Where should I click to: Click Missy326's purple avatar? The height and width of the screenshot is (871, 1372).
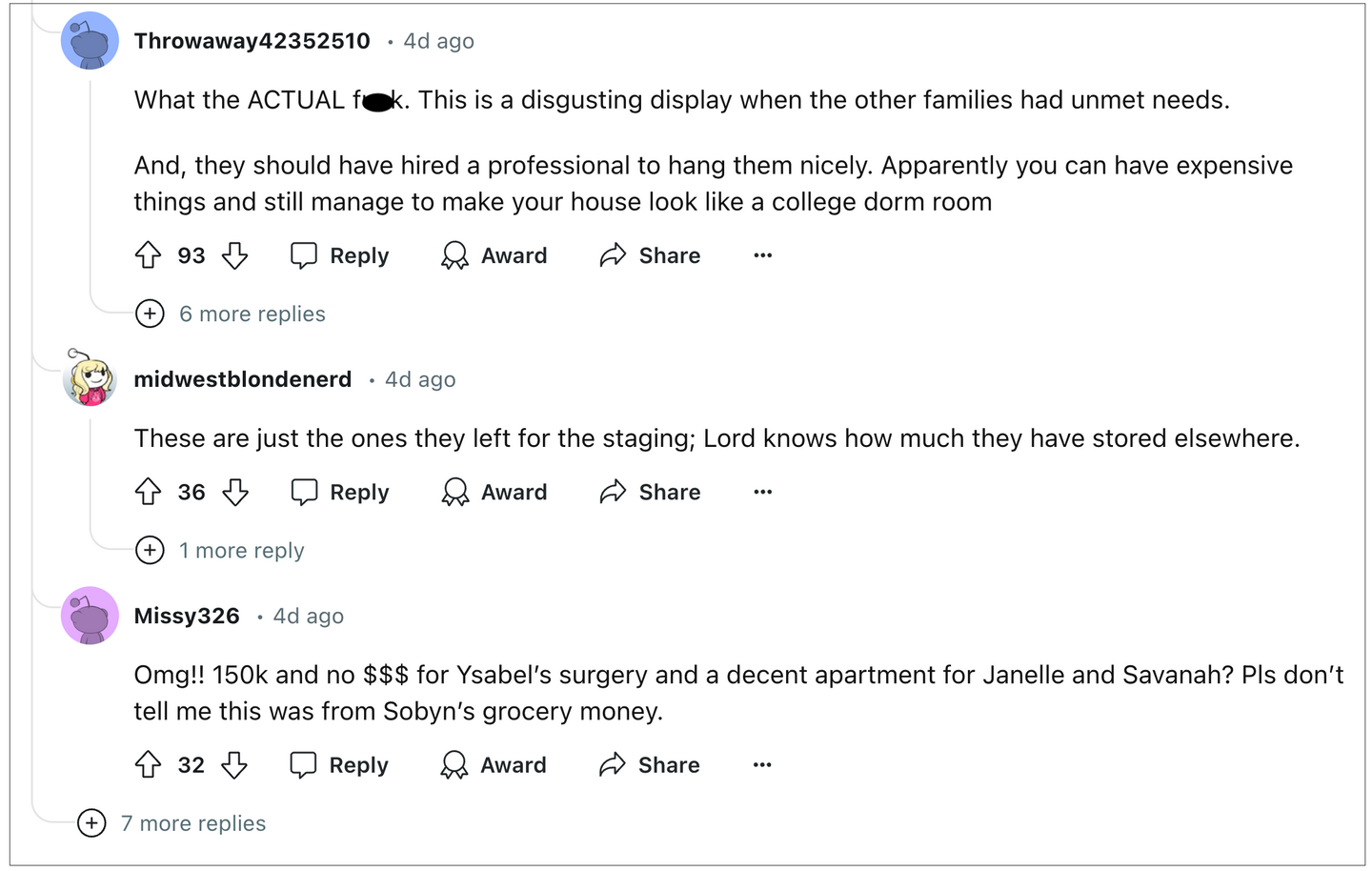pos(90,616)
